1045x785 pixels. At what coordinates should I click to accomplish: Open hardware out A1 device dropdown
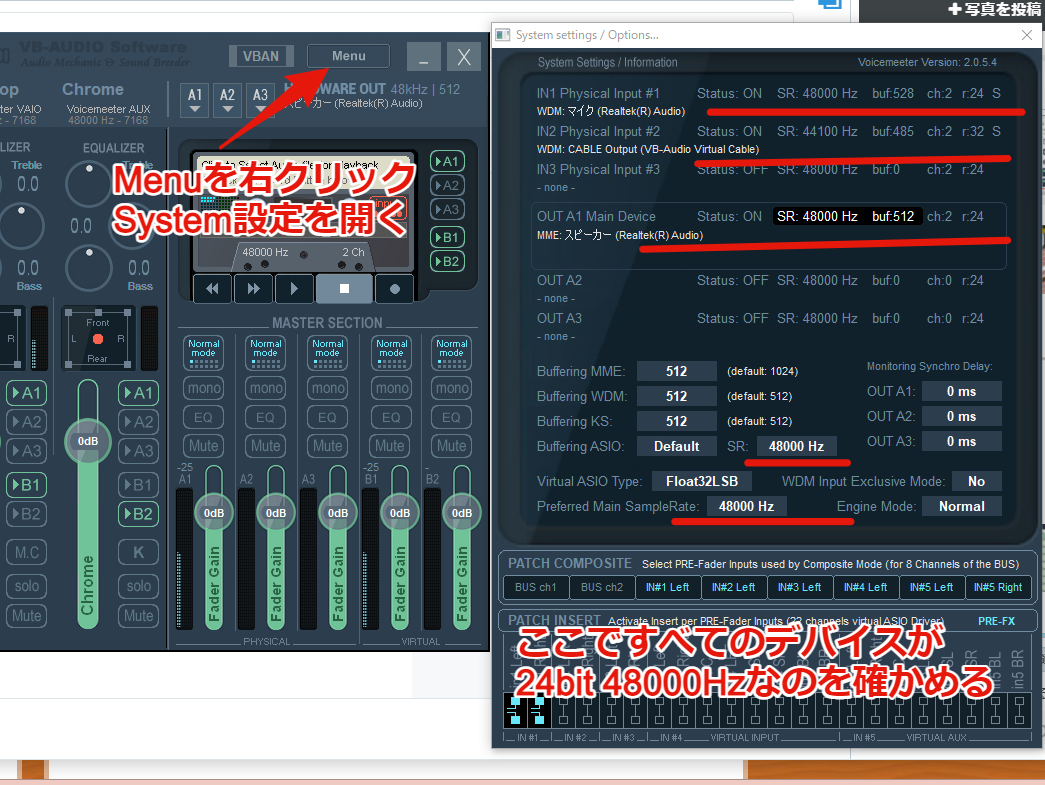pyautogui.click(x=195, y=100)
